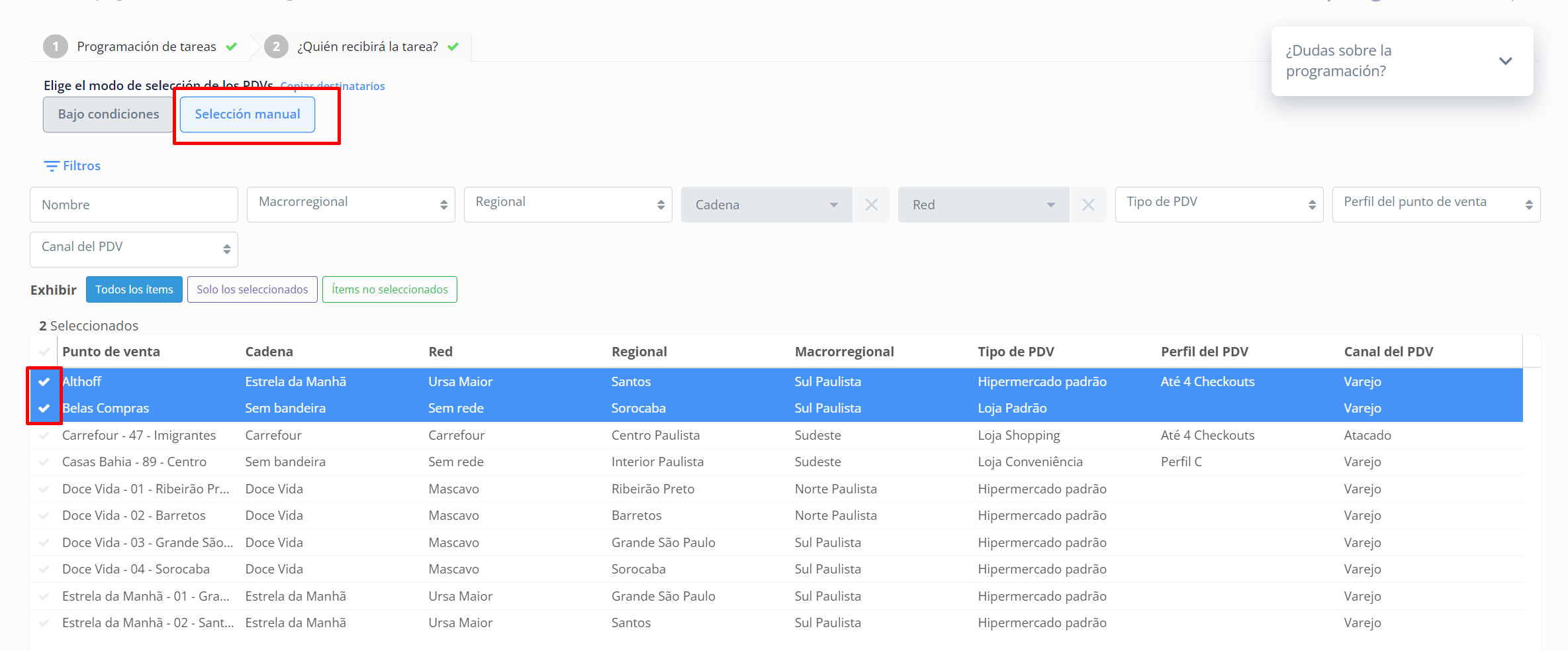Viewport: 1568px width, 651px height.
Task: Click step 1 number circle icon
Action: [56, 46]
